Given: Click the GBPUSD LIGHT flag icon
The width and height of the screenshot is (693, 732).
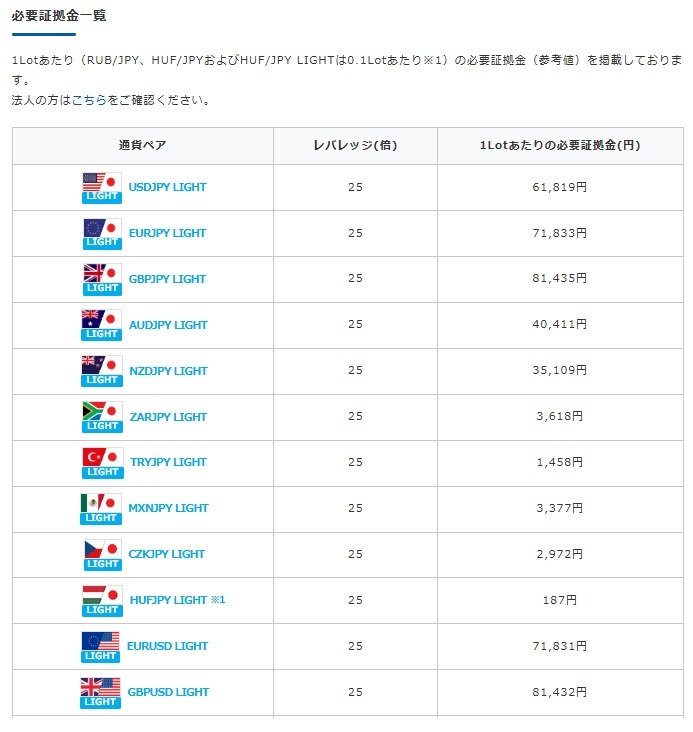Looking at the screenshot, I should pos(101,692).
